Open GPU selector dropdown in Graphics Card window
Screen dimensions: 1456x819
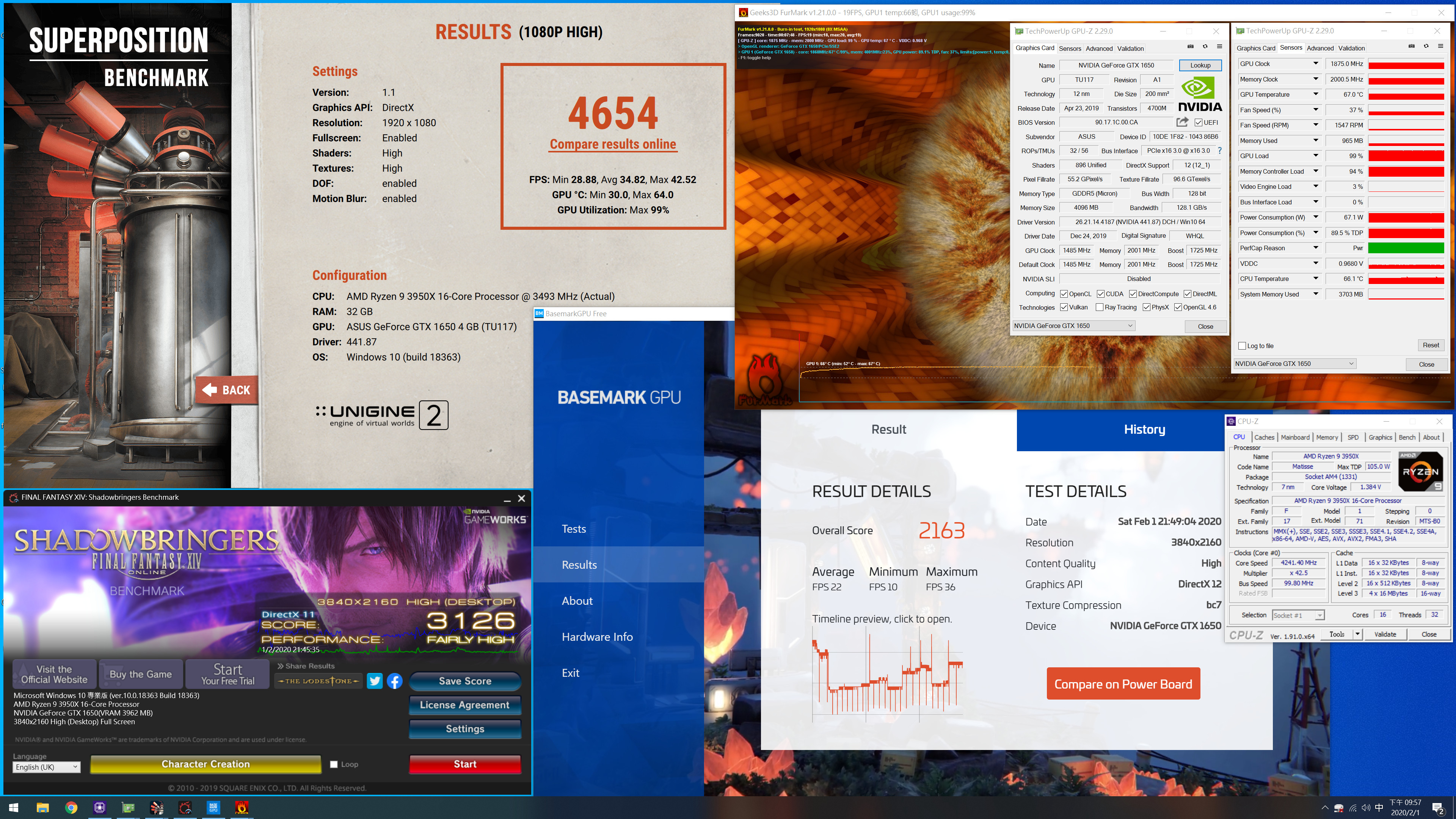point(1074,326)
